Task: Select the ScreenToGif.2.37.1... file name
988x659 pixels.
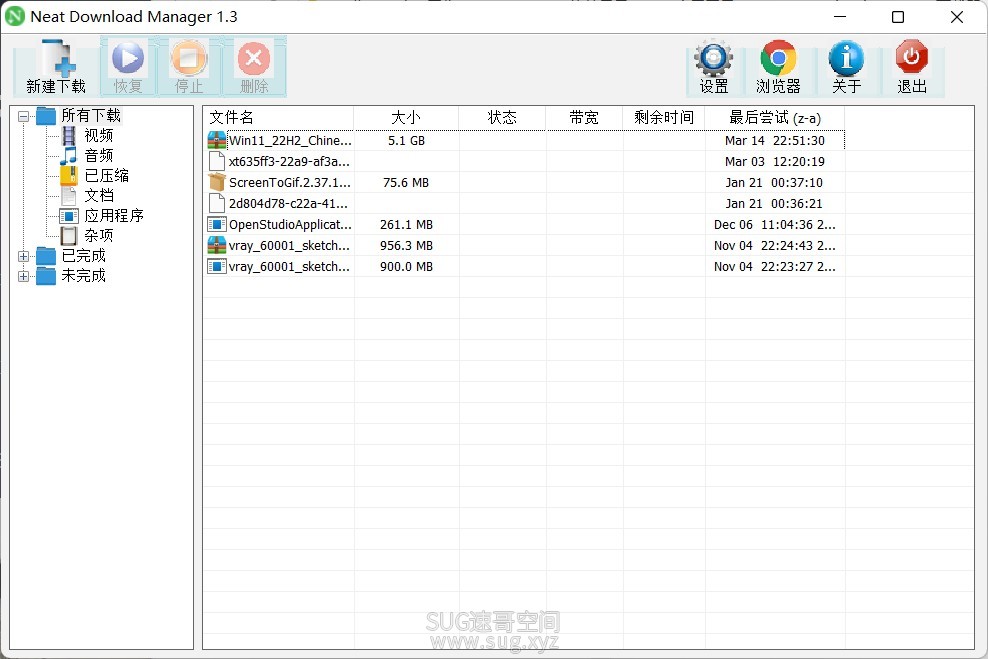Action: (290, 183)
